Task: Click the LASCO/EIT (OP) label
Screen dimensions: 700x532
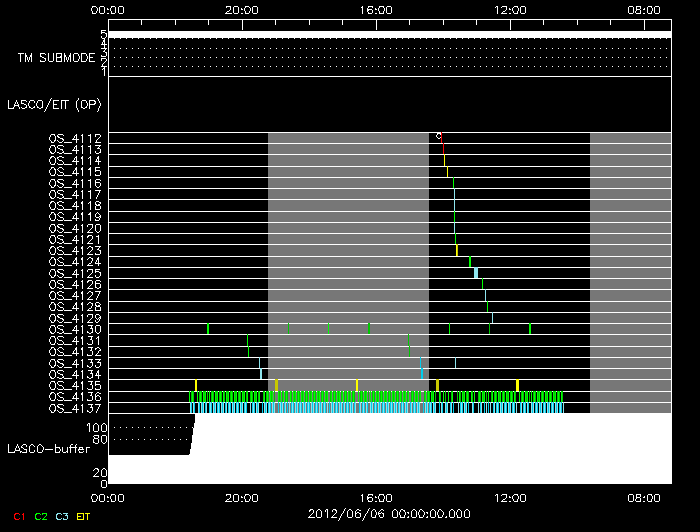Action: click(x=54, y=105)
